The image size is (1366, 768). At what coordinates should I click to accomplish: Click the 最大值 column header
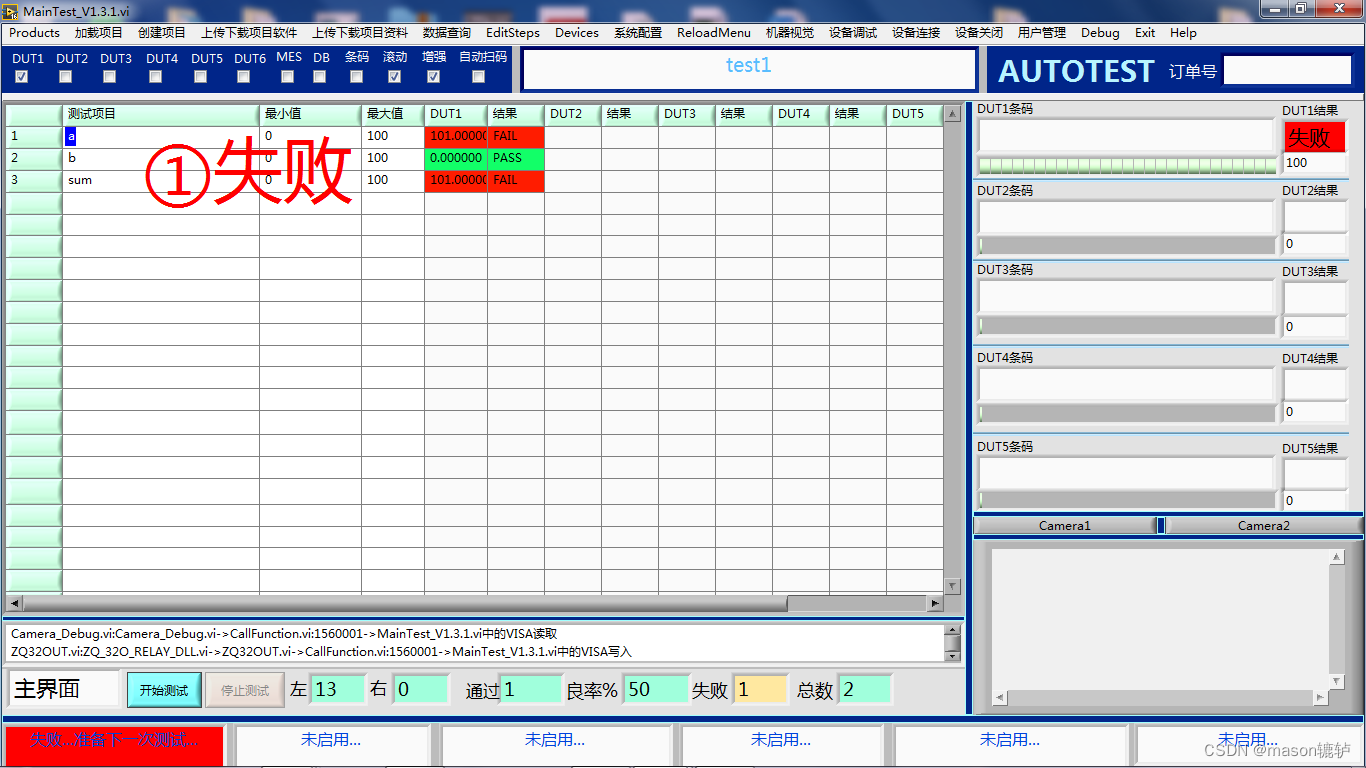tap(393, 114)
